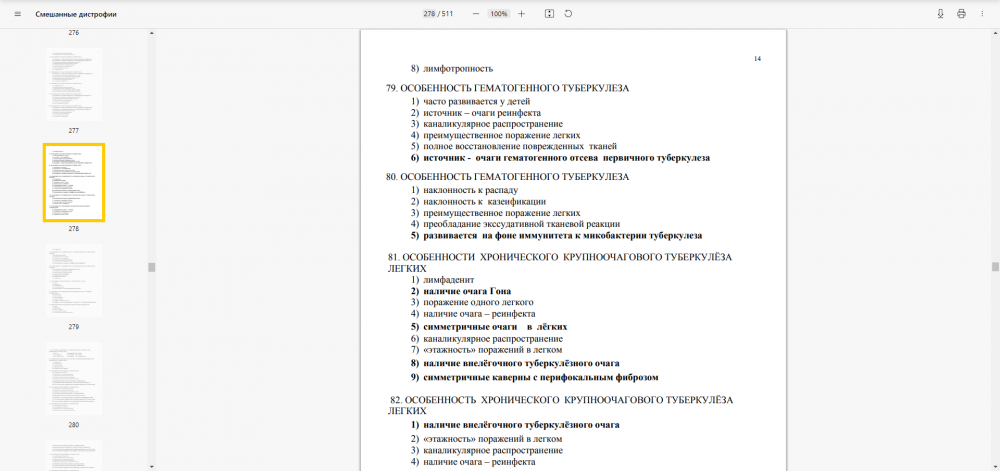Download the PDF file
Viewport: 1000px width, 471px height.
(x=940, y=14)
